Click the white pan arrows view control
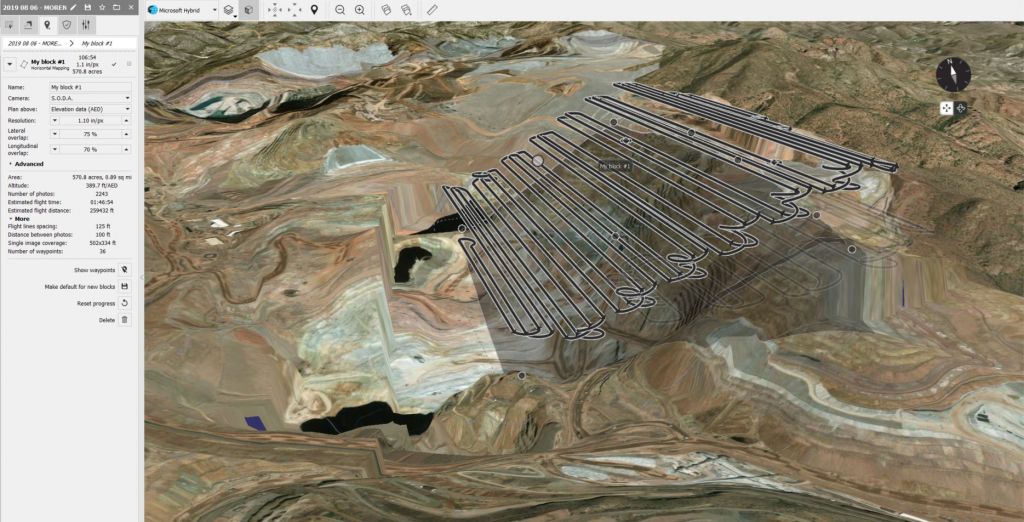The width and height of the screenshot is (1024, 522). click(x=946, y=108)
